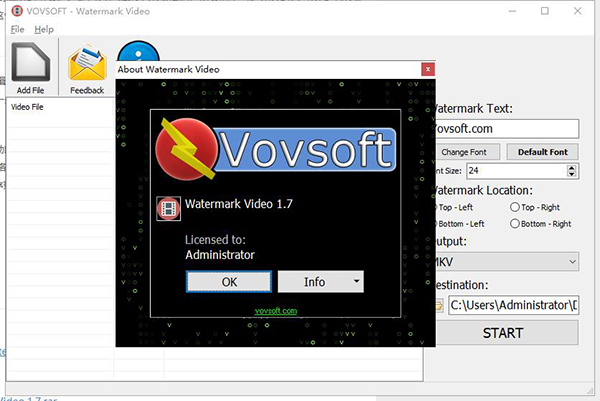The width and height of the screenshot is (600, 401).
Task: Click the Vovsoft logo banner
Action: pyautogui.click(x=276, y=149)
